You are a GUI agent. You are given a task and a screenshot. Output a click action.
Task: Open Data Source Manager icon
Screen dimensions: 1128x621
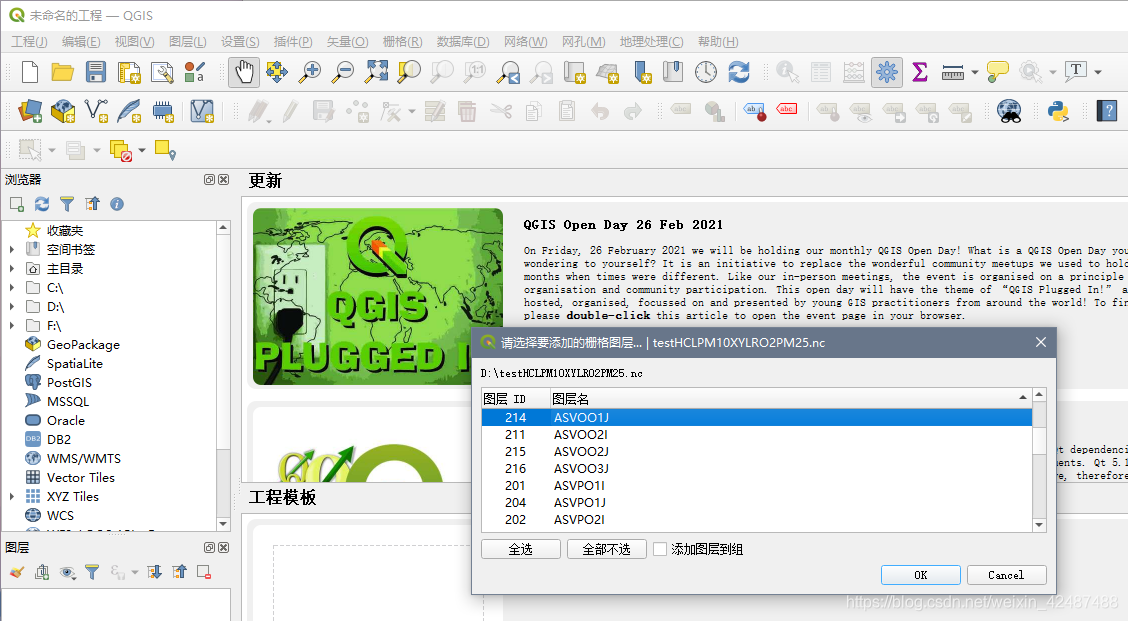click(x=29, y=111)
